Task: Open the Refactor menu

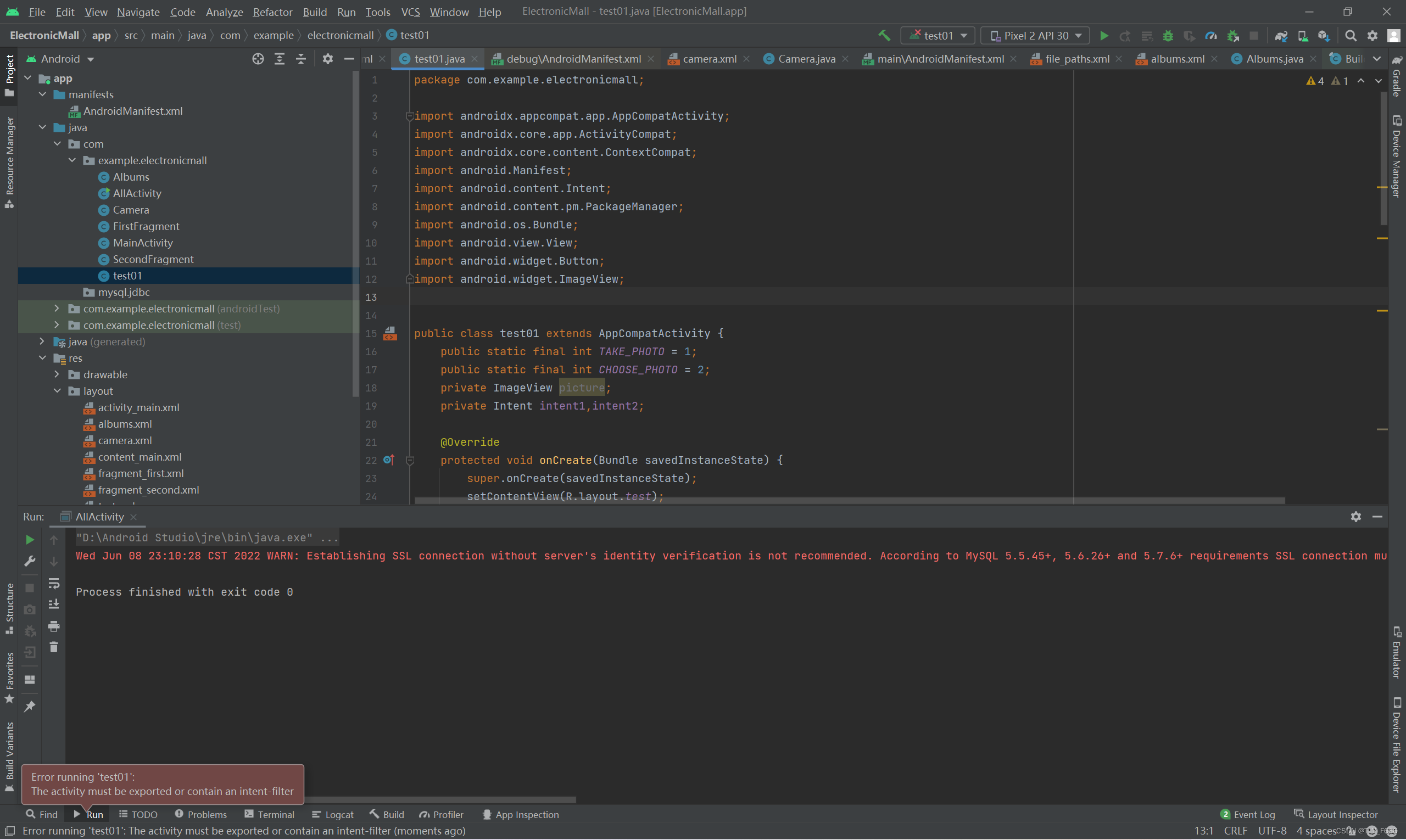Action: click(x=272, y=12)
